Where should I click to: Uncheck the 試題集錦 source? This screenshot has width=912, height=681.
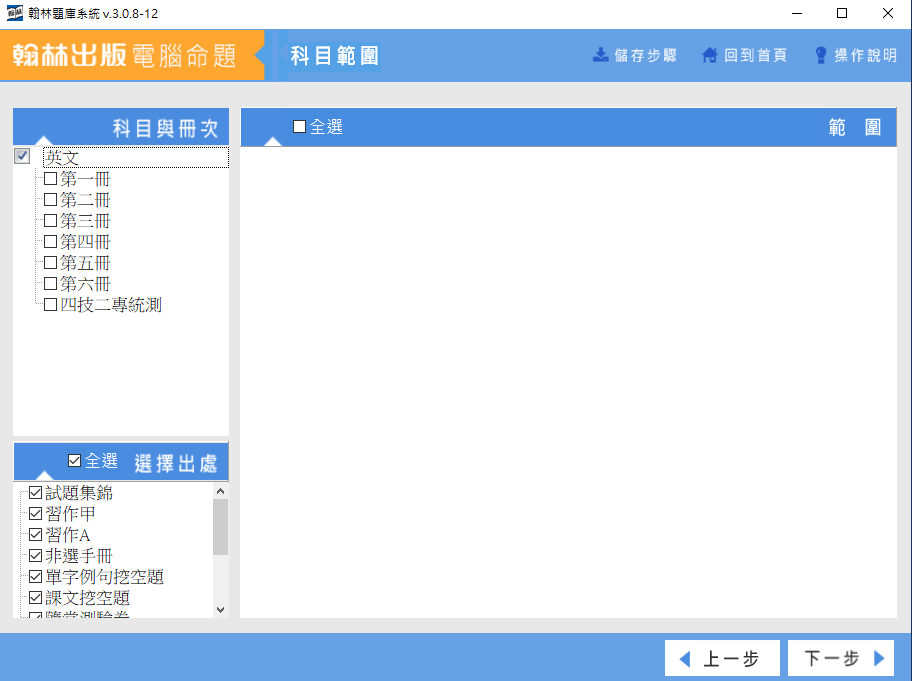coord(36,493)
